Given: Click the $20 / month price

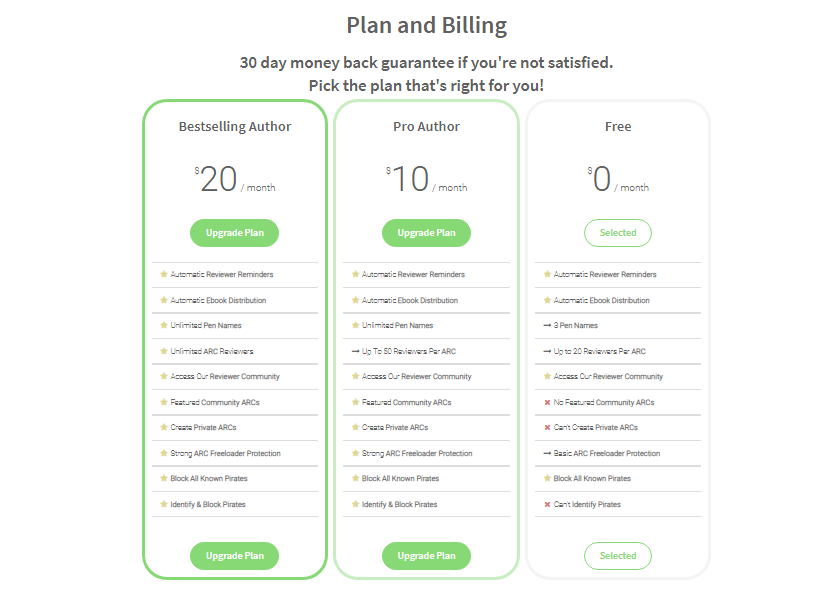Looking at the screenshot, I should tap(235, 180).
